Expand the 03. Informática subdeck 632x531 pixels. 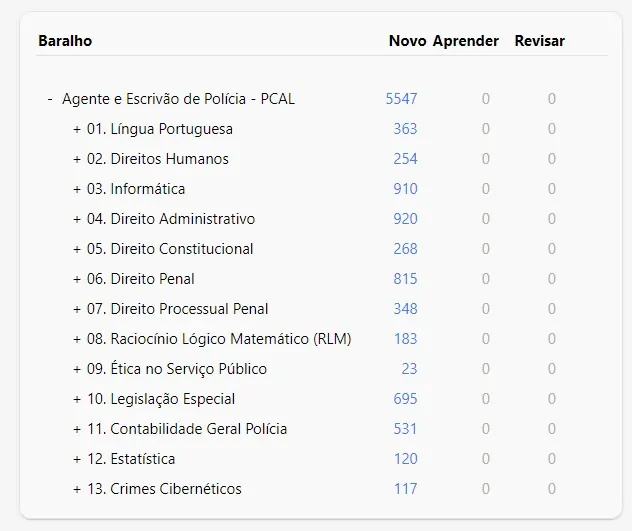click(77, 189)
